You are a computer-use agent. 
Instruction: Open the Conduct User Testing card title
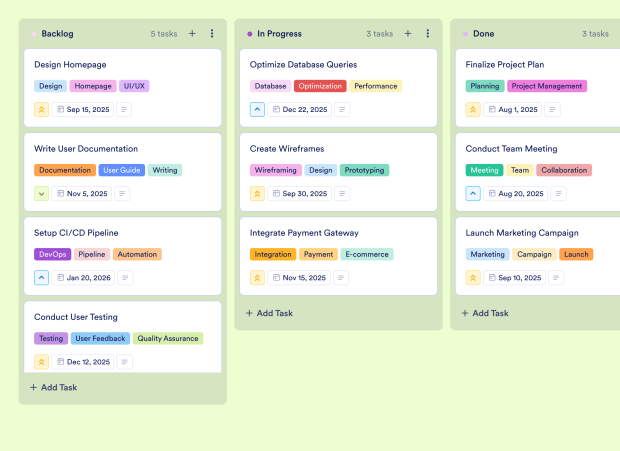click(x=76, y=317)
